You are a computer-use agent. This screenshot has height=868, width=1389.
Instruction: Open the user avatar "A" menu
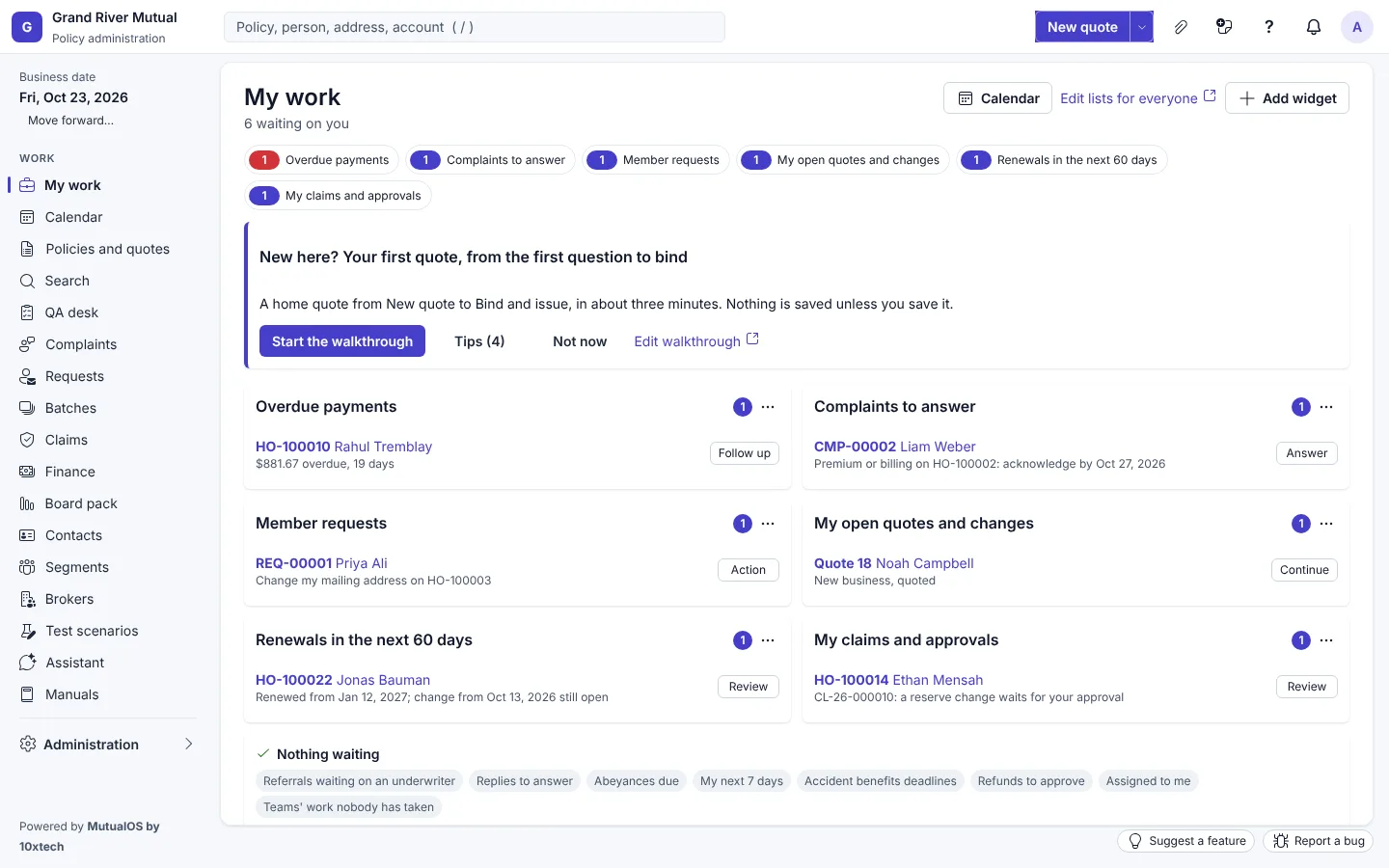tap(1357, 27)
